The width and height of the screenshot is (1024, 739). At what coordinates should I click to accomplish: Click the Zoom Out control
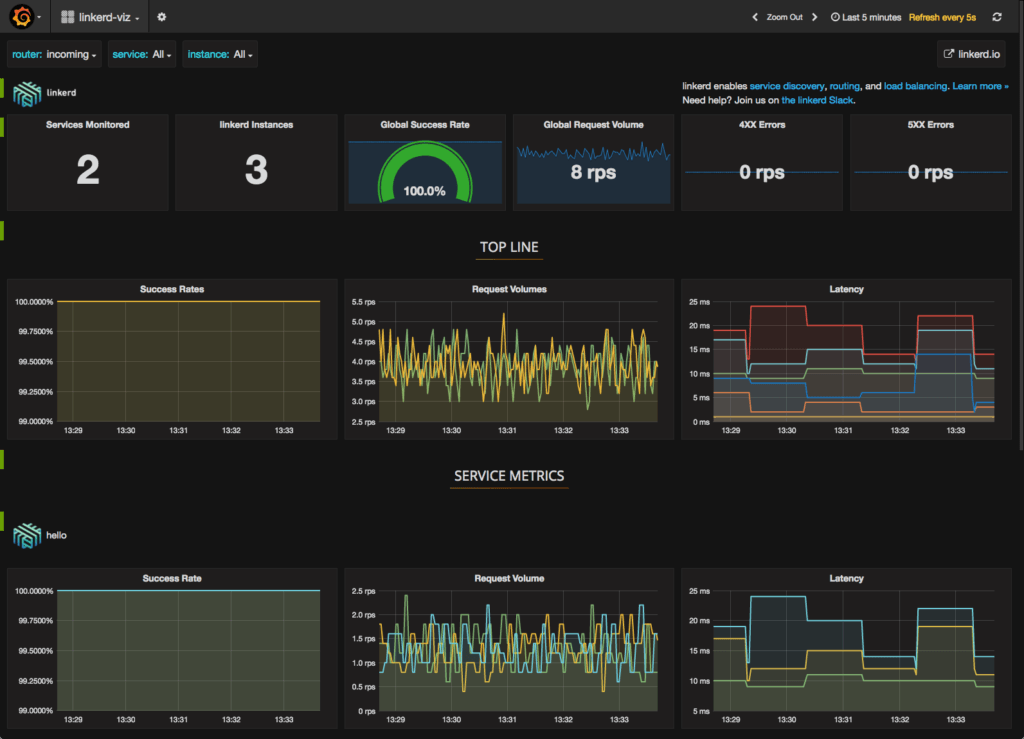(783, 17)
